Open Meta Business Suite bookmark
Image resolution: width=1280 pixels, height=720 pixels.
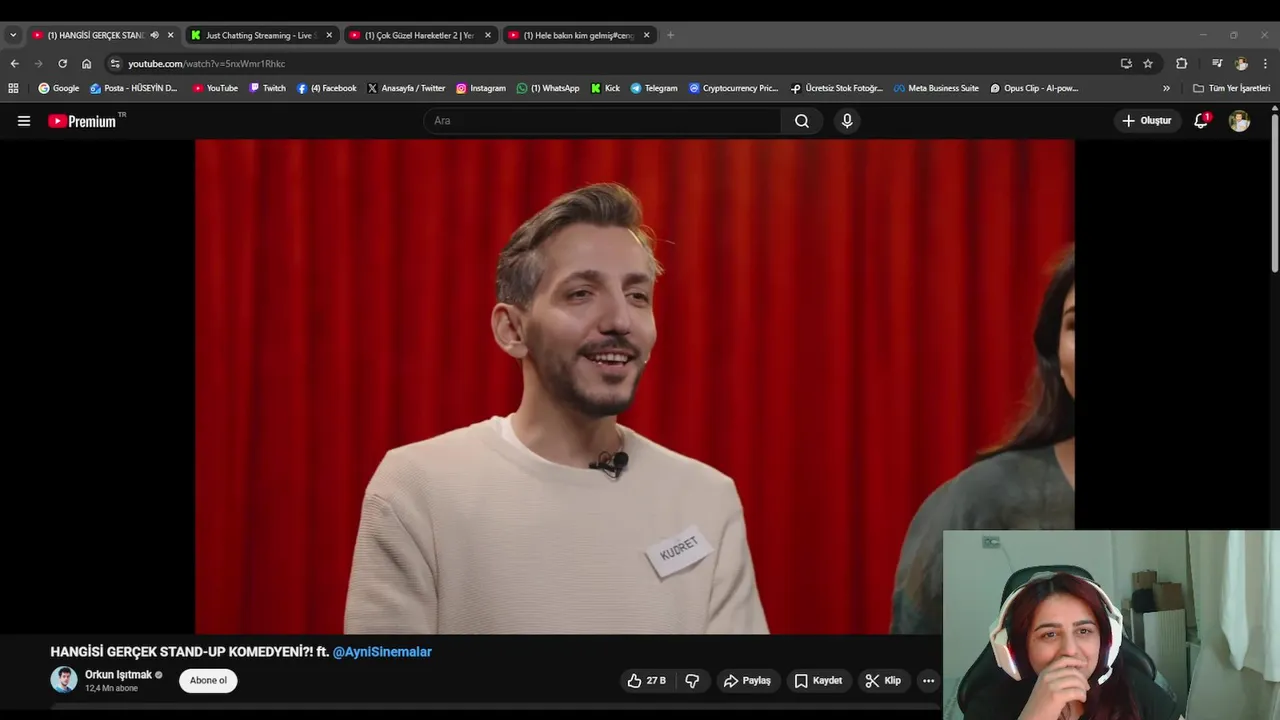pyautogui.click(x=936, y=88)
